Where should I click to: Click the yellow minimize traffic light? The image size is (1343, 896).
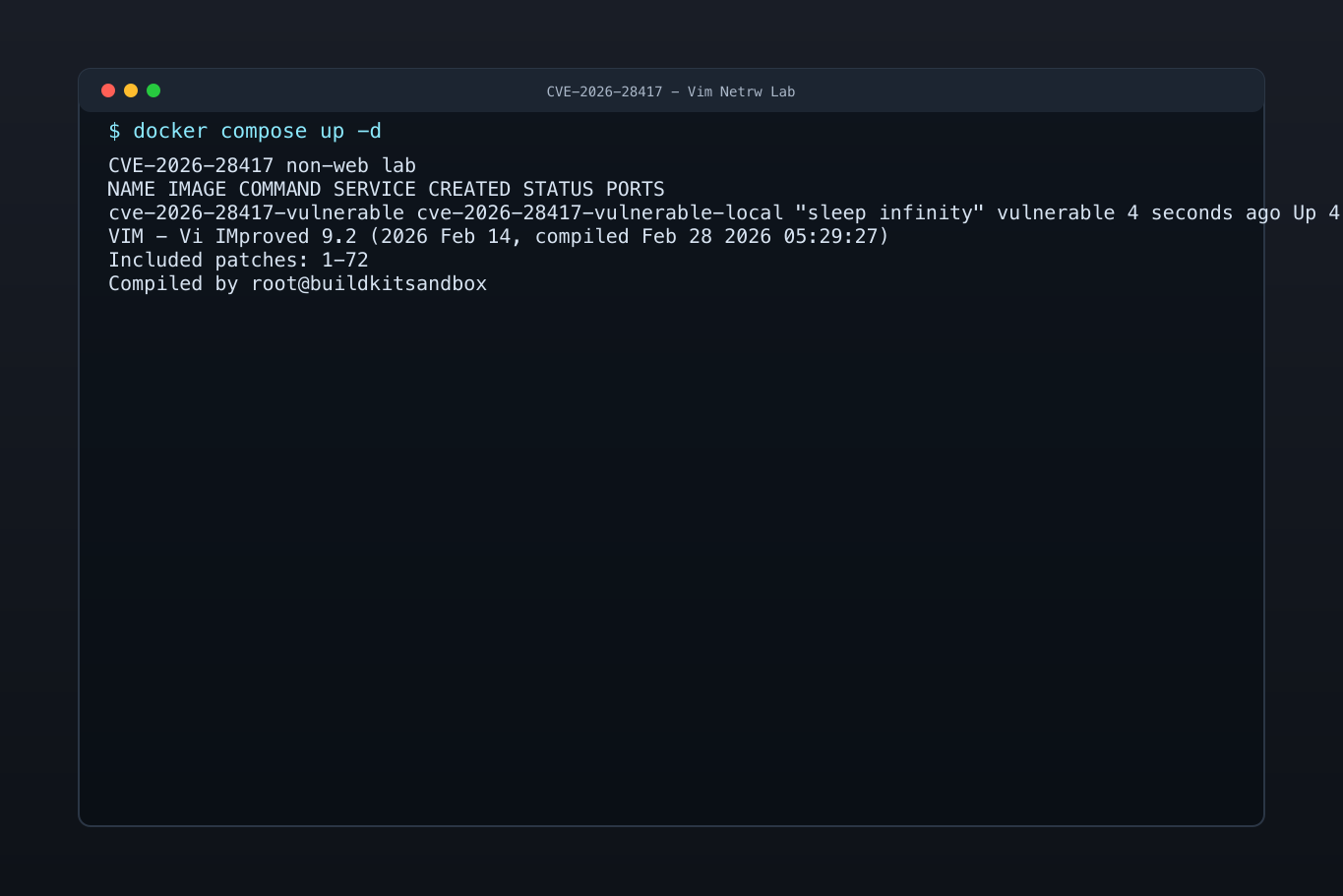click(131, 90)
